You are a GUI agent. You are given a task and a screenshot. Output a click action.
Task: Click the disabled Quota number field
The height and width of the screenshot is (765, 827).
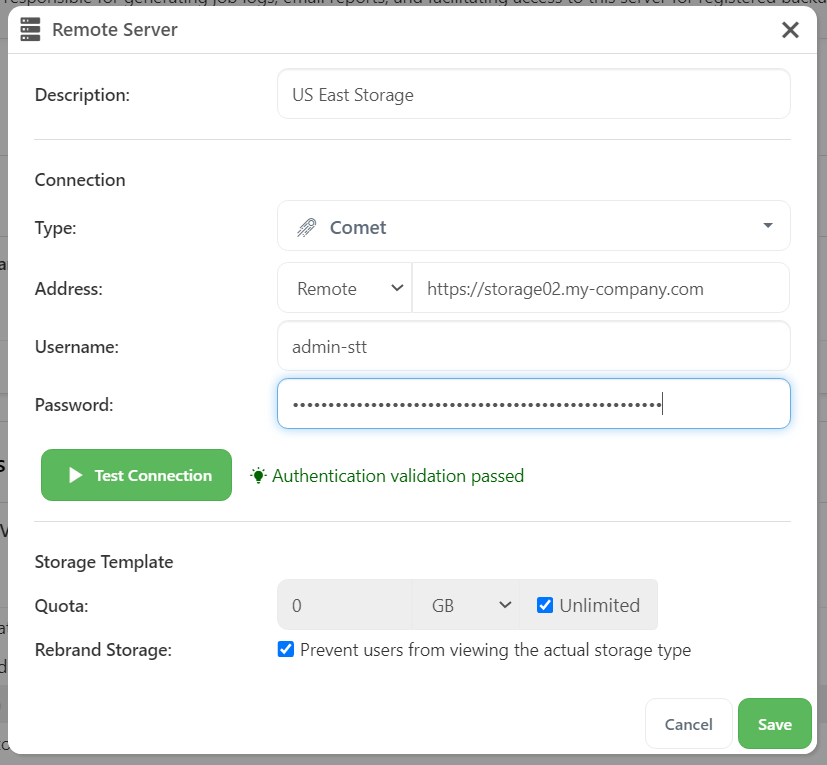(x=344, y=605)
